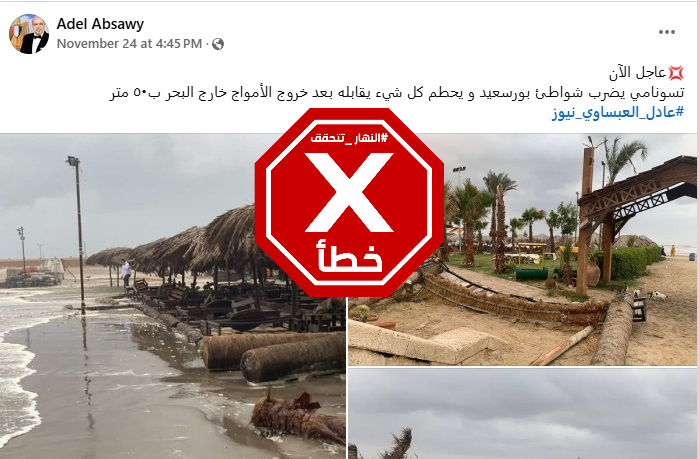Click the man standing near beach huts

[126, 273]
